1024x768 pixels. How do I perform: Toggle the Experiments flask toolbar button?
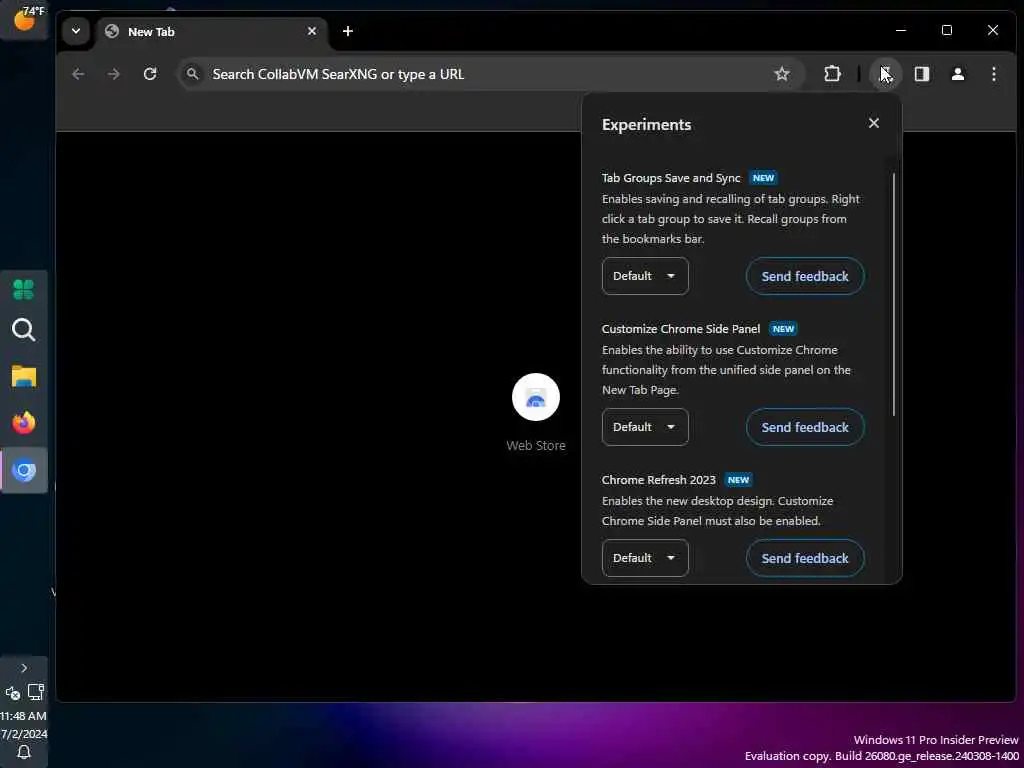[x=885, y=74]
